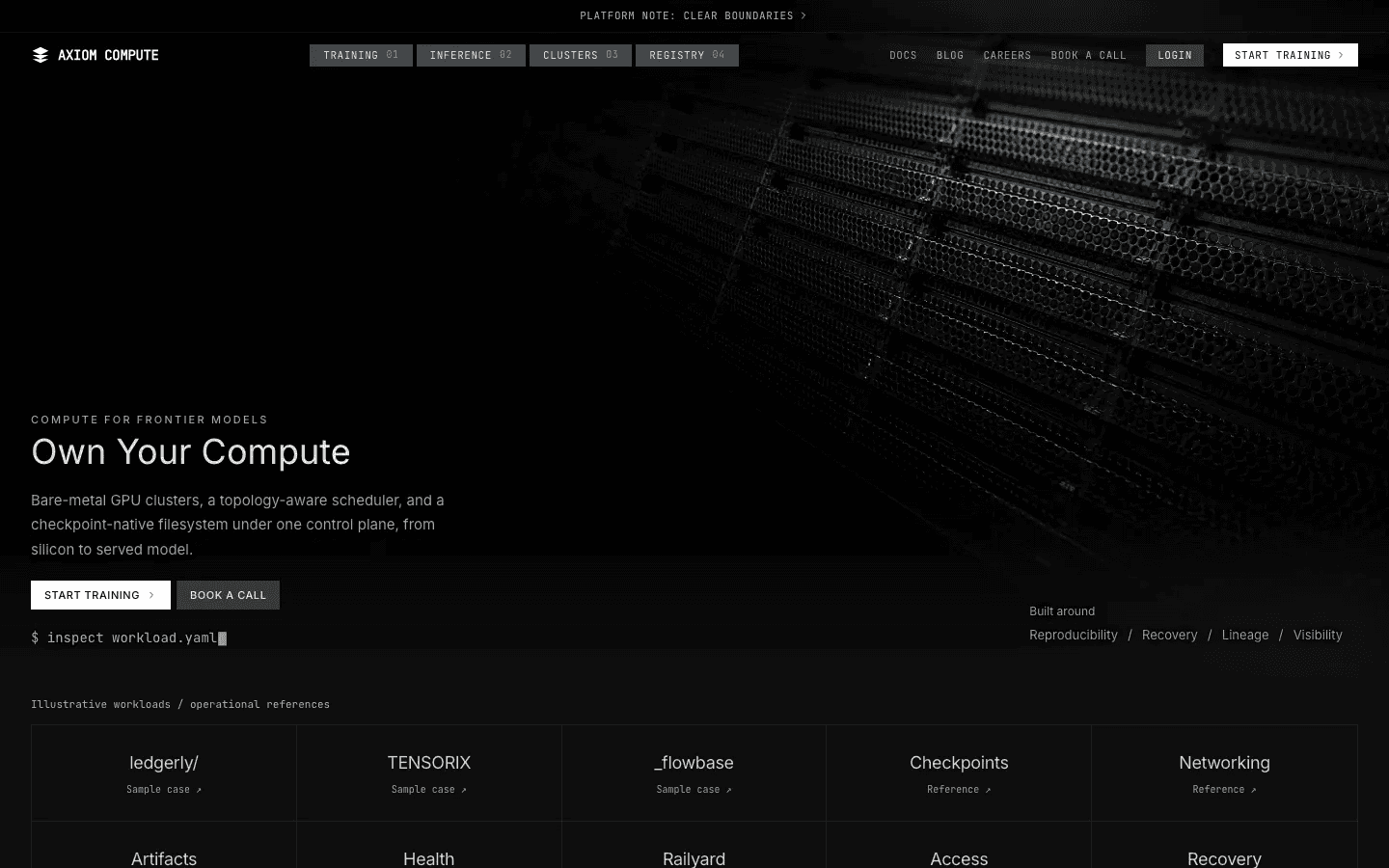The image size is (1389, 868).
Task: Click the arrow icon beside _flowbase Sample case
Action: [729, 790]
